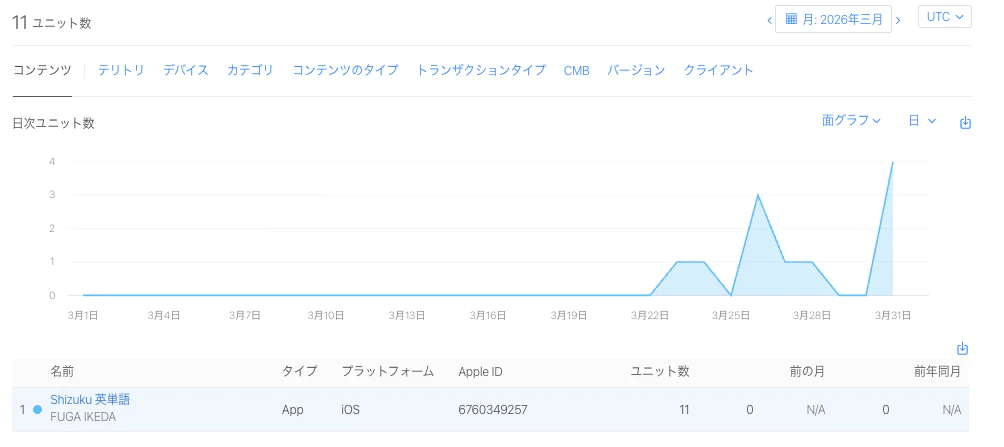This screenshot has width=1004, height=447.
Task: Click the 3月22日 label on the chart axis
Action: click(650, 315)
